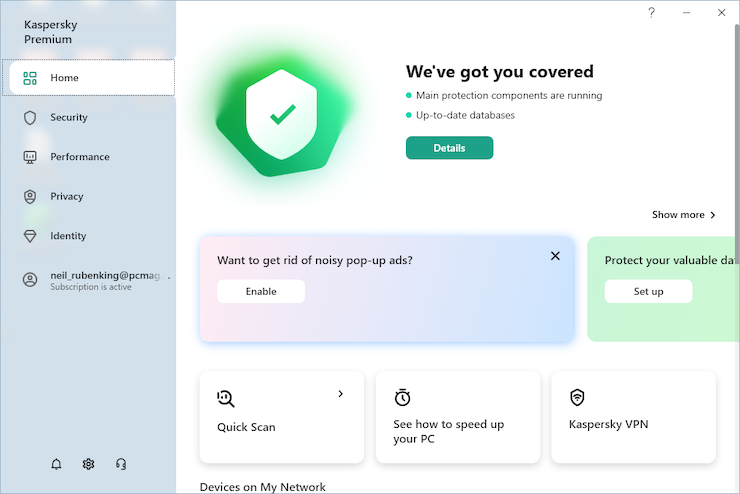
Task: Expand Quick Scan options chevron
Action: 341,394
